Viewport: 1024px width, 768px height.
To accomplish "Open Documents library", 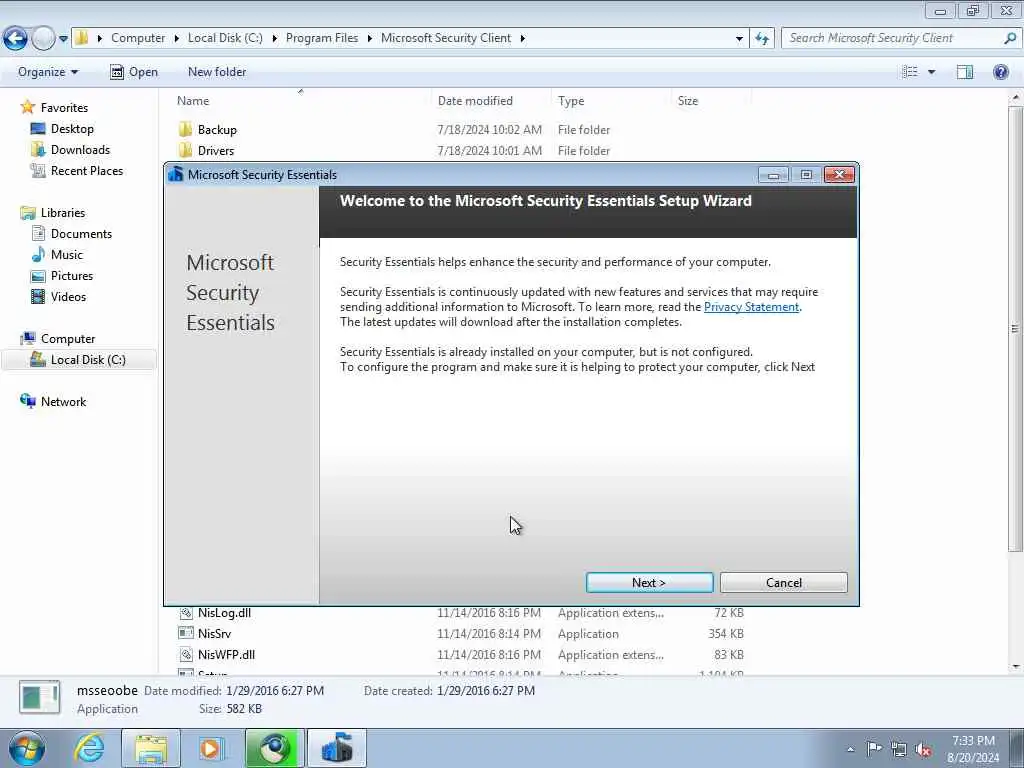I will point(81,234).
